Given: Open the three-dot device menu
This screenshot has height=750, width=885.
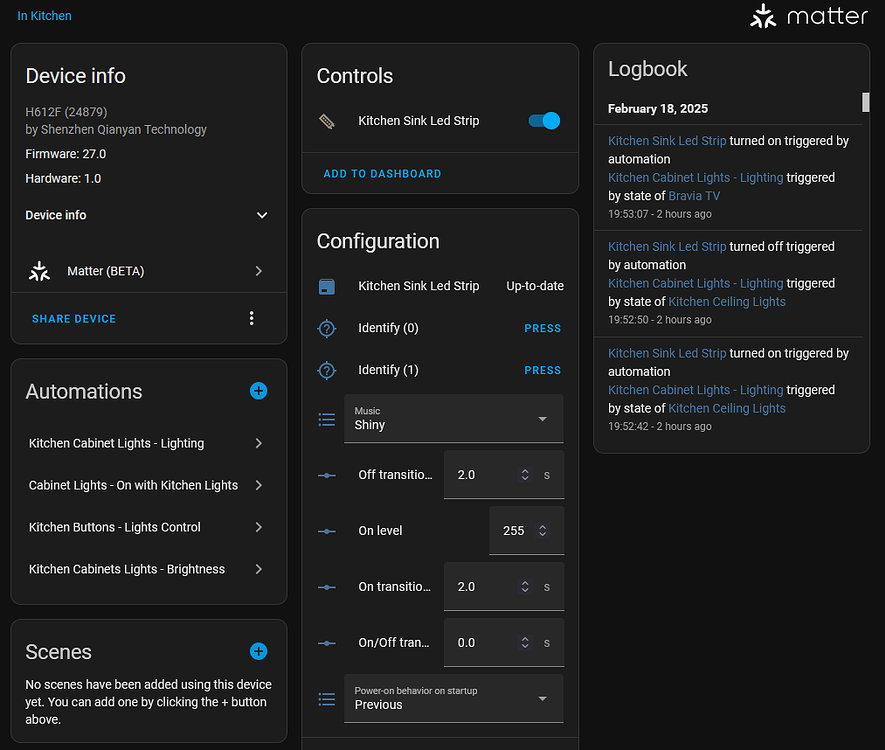Looking at the screenshot, I should coord(252,318).
